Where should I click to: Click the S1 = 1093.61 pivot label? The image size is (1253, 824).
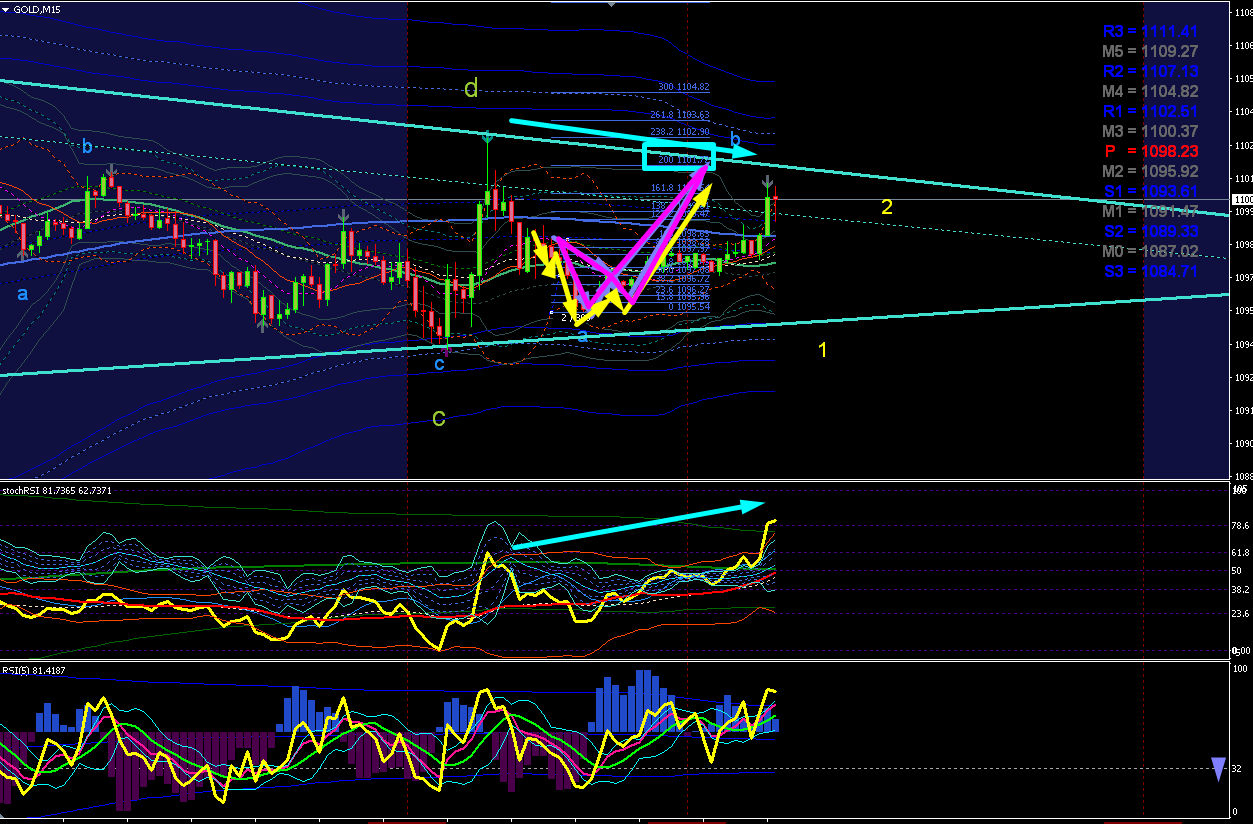1151,191
